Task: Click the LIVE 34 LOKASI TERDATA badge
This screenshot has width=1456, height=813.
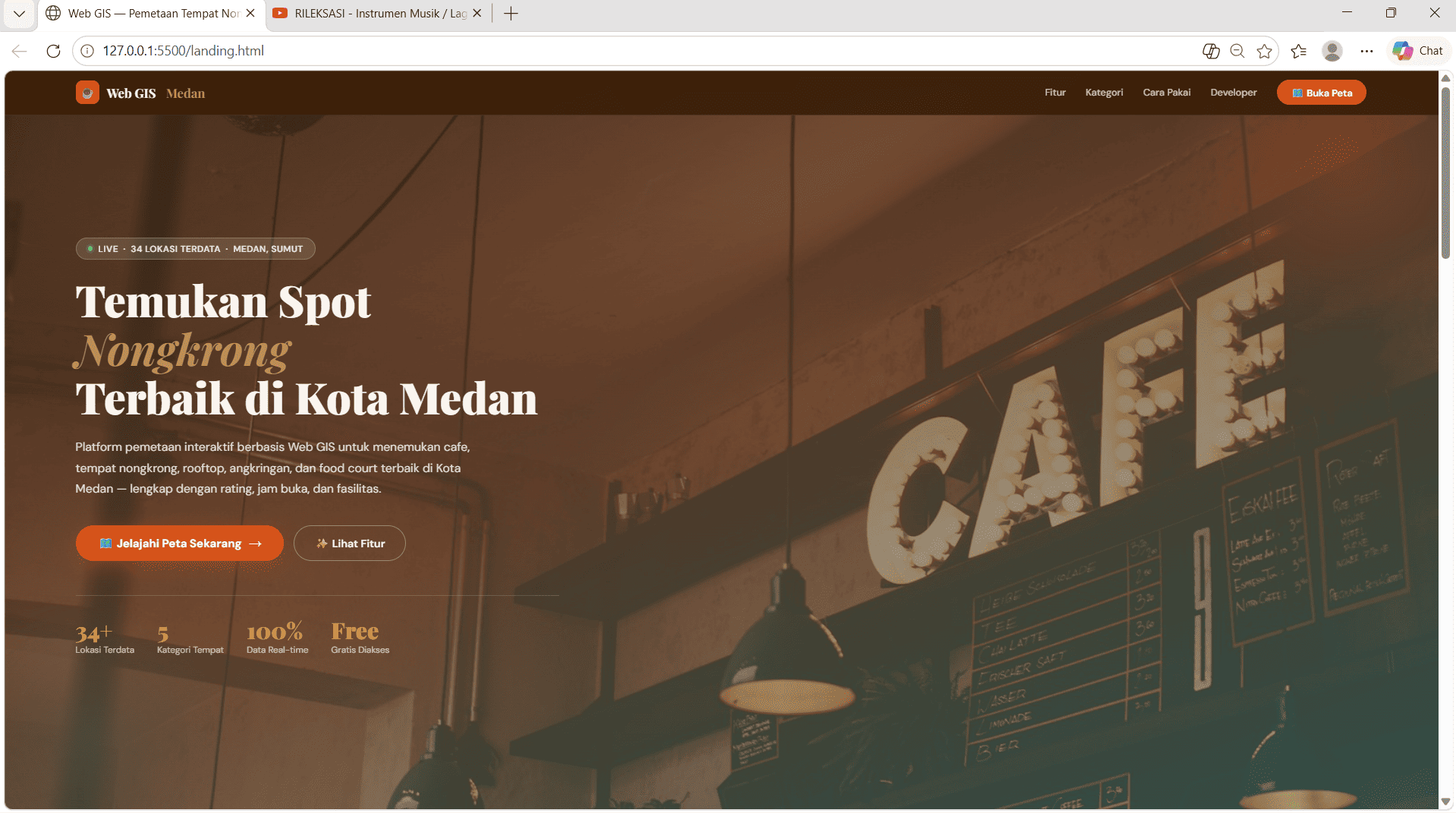Action: coord(196,249)
